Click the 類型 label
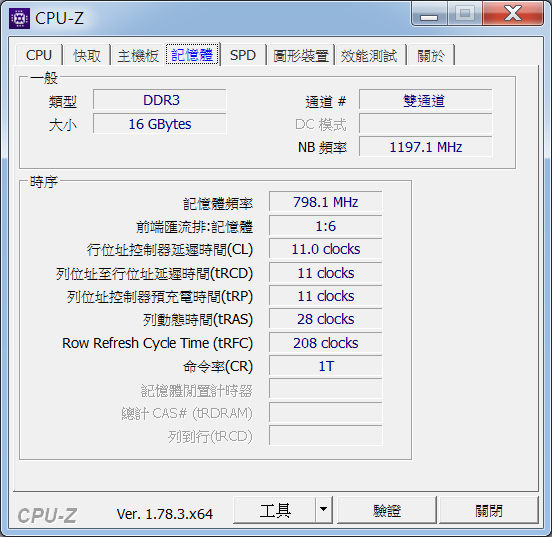 62,102
